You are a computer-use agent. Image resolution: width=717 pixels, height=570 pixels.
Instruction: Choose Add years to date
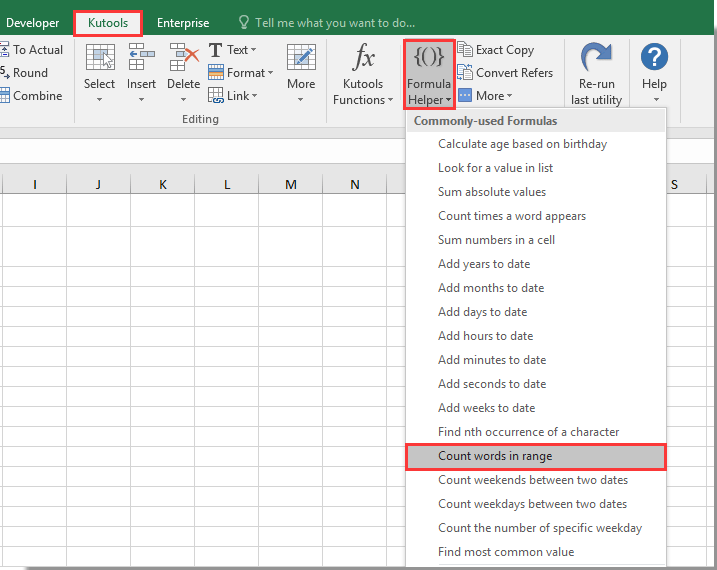click(x=536, y=264)
